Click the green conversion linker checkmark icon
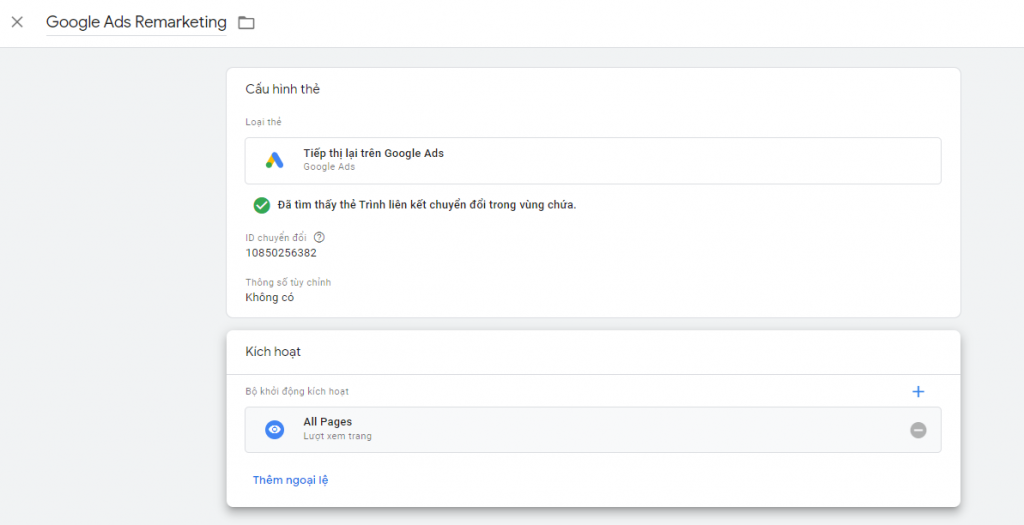The height and width of the screenshot is (525, 1024). point(262,205)
